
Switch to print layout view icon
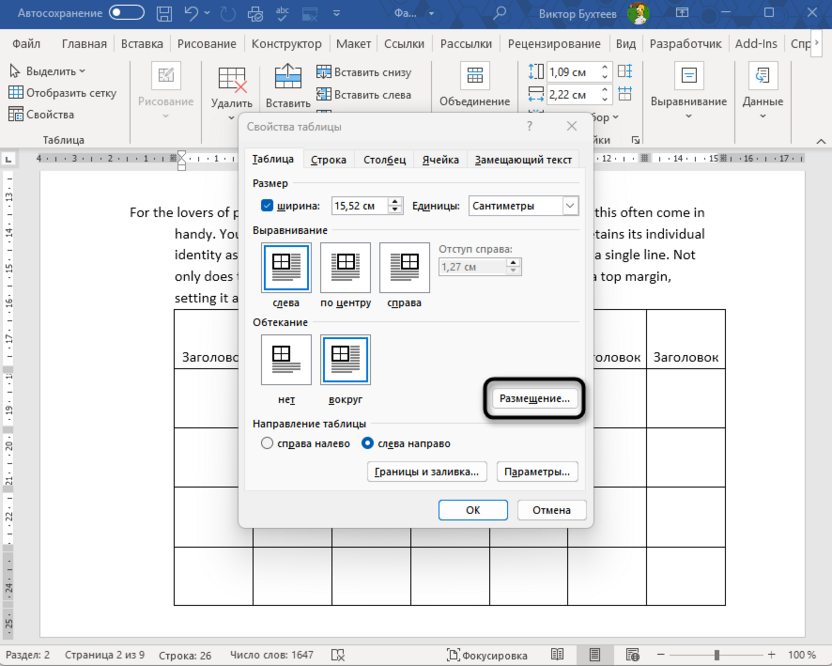(595, 655)
